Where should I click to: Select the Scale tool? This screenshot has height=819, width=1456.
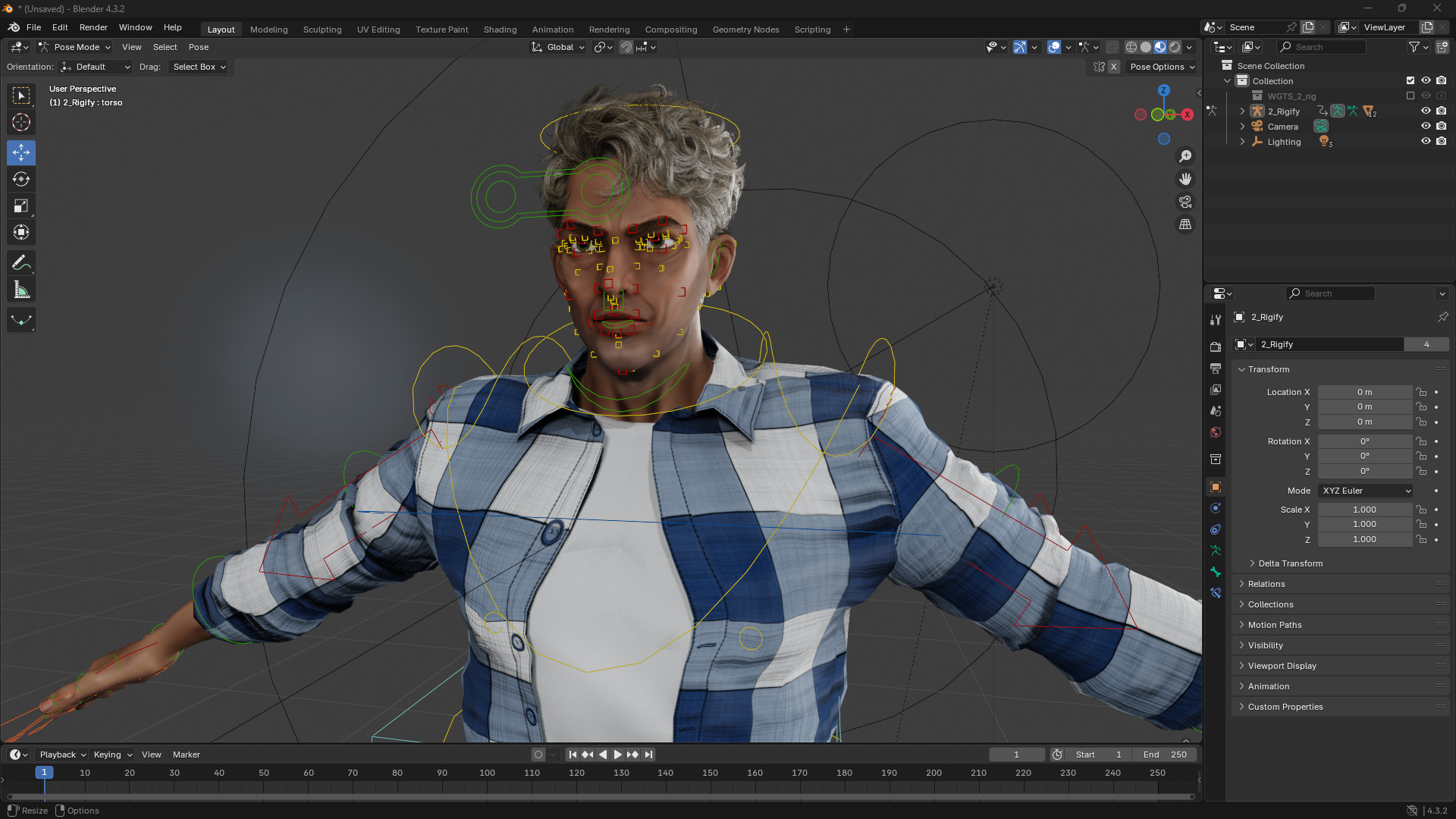(x=21, y=206)
